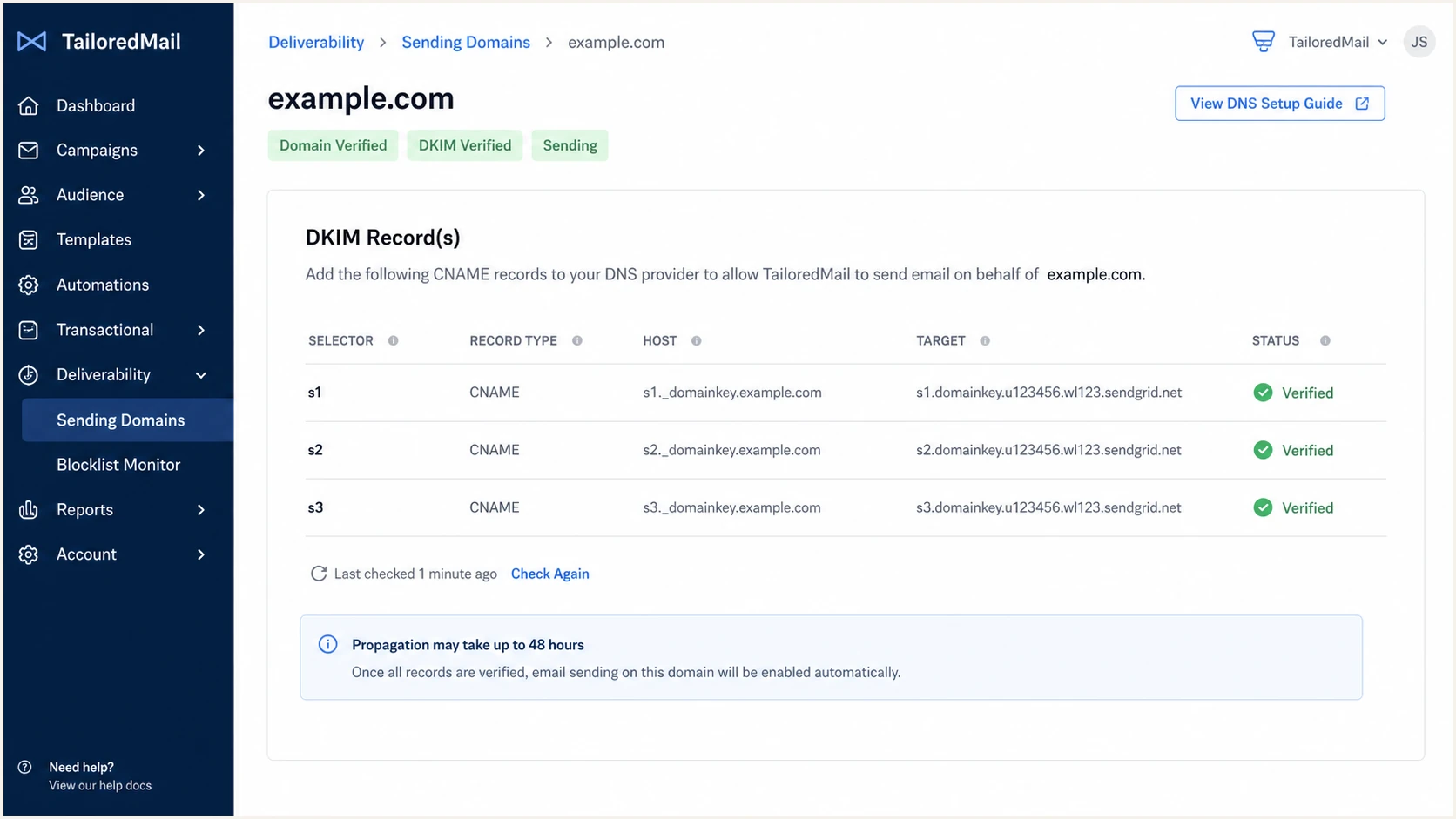Expand the Reports submenu chevron

[201, 510]
